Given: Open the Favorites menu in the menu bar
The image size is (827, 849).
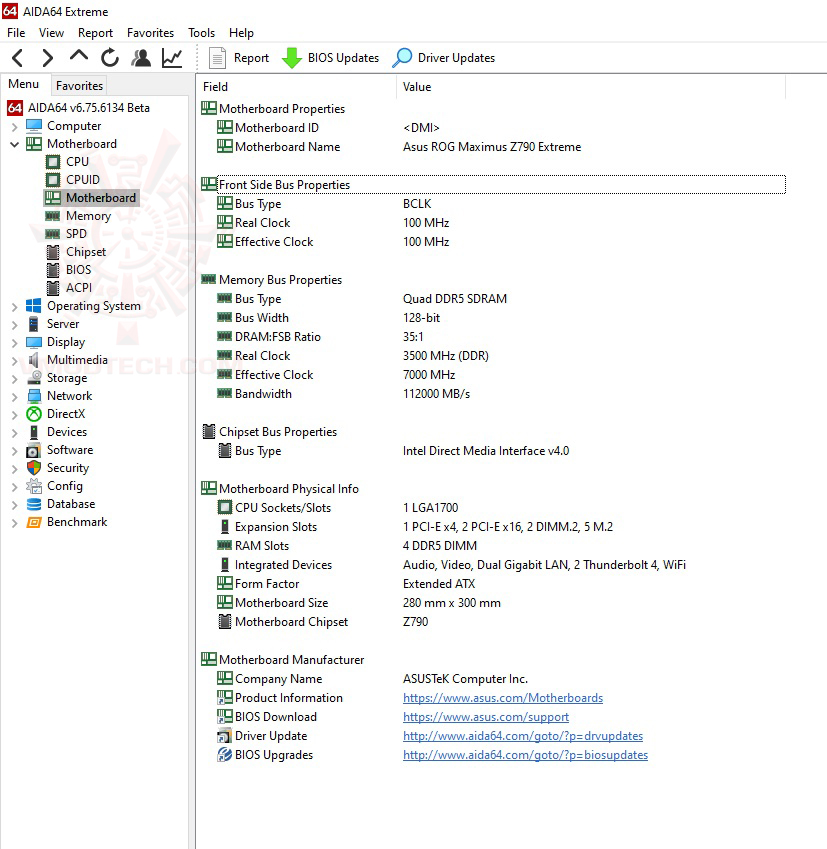Looking at the screenshot, I should 151,33.
